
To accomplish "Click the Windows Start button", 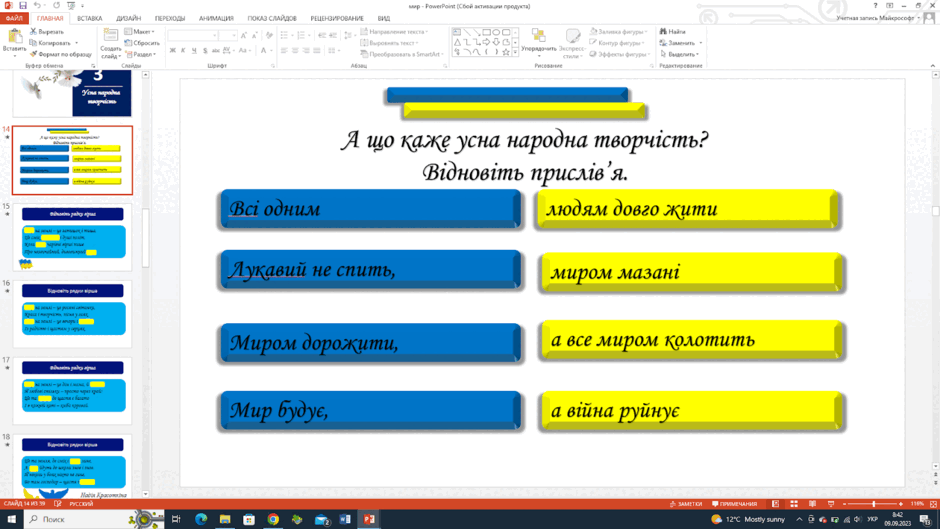I will [11, 519].
